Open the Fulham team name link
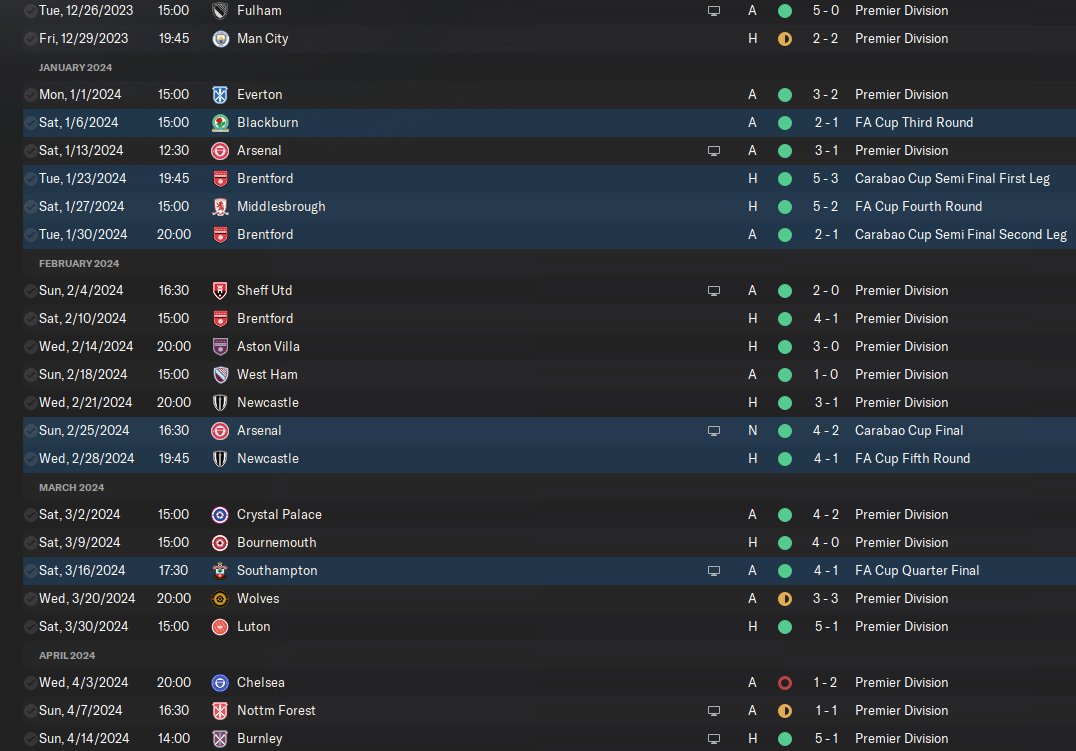The width and height of the screenshot is (1076, 751). coord(259,10)
